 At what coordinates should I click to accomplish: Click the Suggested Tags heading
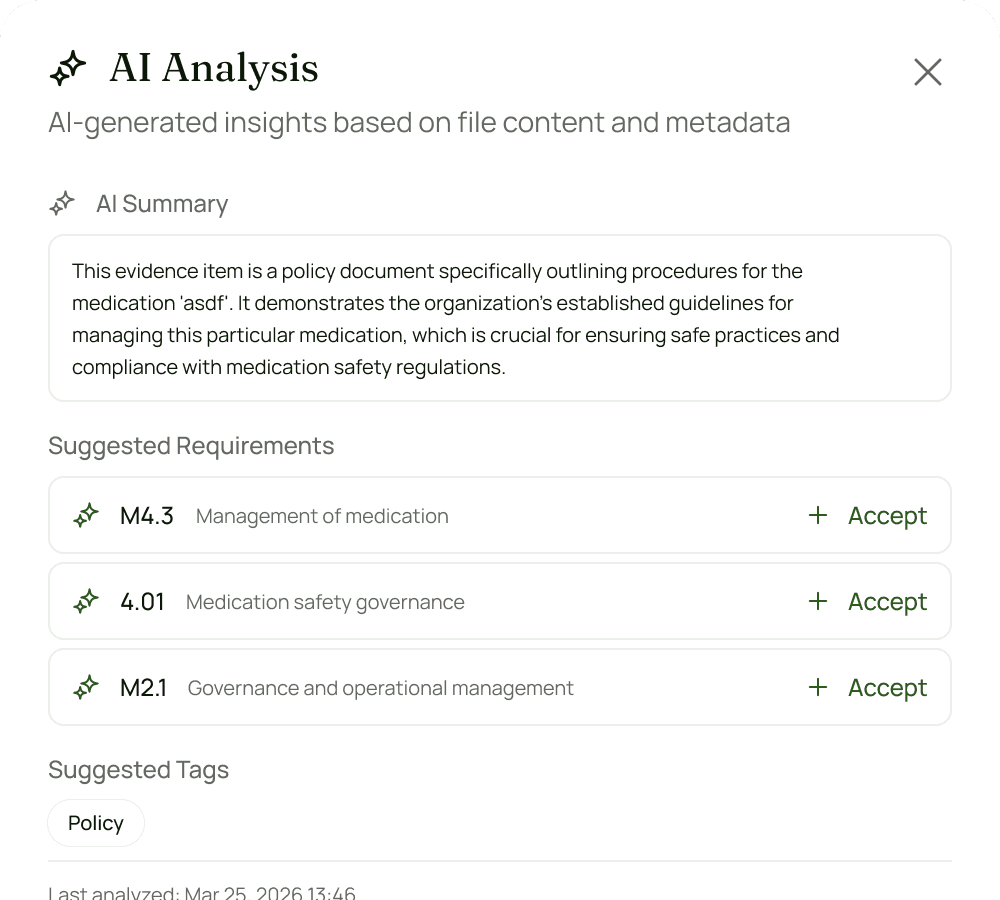139,770
